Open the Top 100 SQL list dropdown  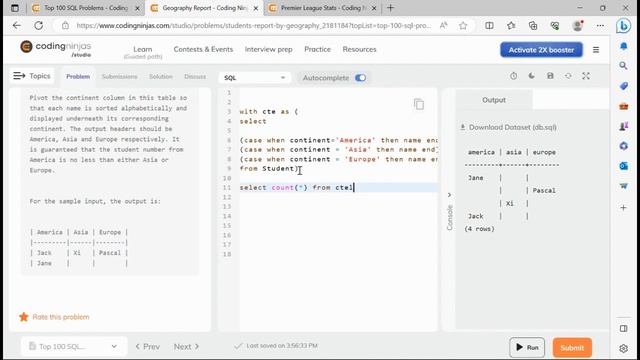point(73,347)
